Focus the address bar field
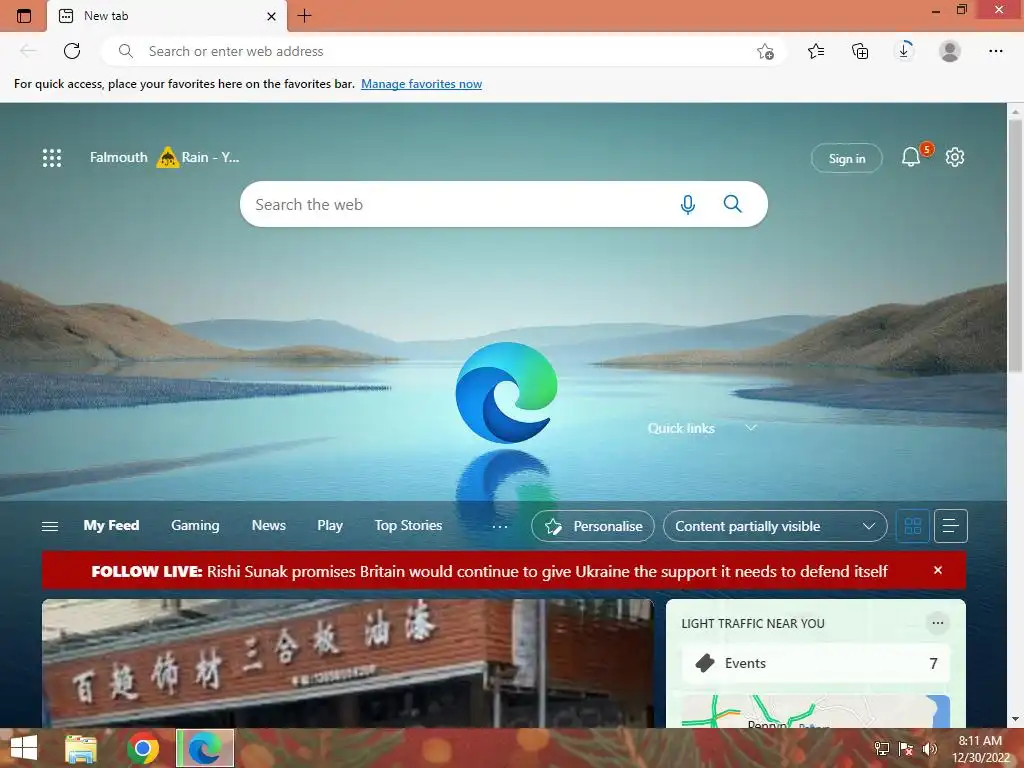This screenshot has height=768, width=1024. [x=444, y=51]
